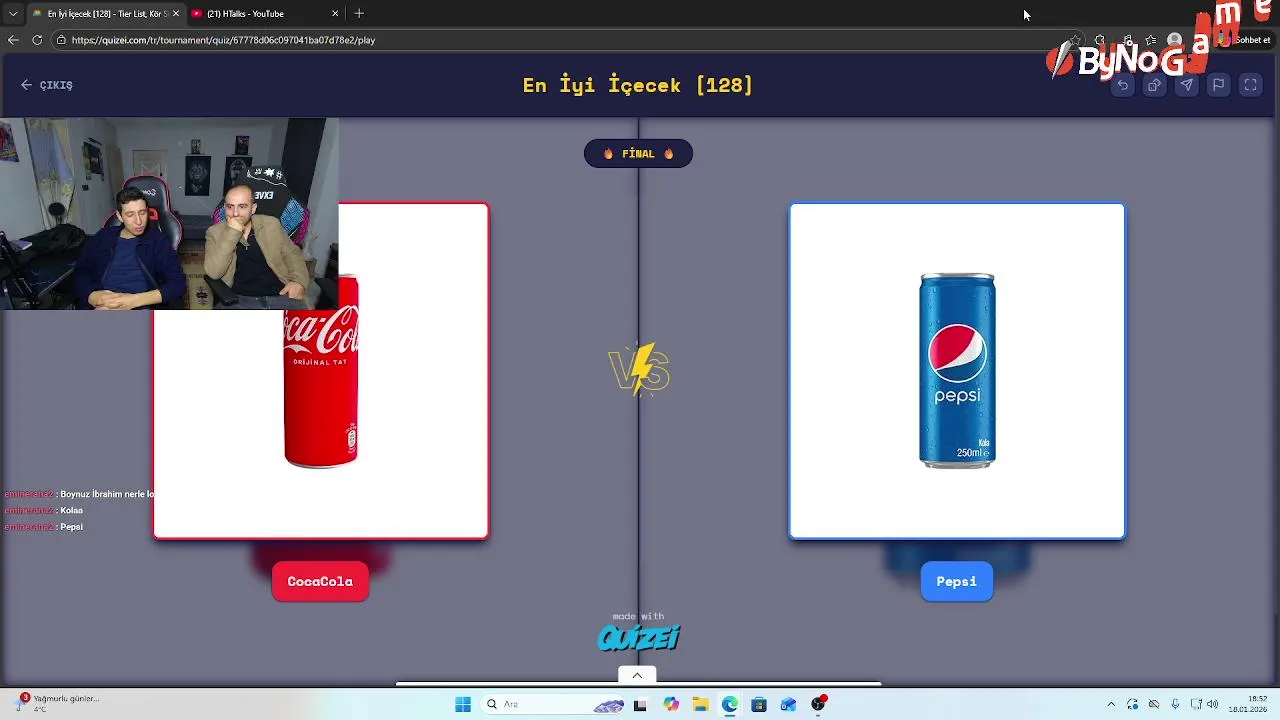This screenshot has width=1280, height=720.
Task: Open the weather widget Yağmurlu günler
Action: pyautogui.click(x=58, y=703)
